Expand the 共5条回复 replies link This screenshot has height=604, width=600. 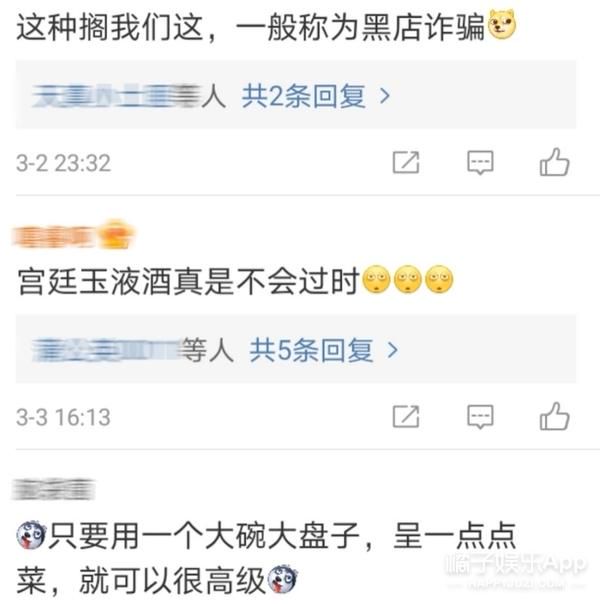(x=311, y=350)
